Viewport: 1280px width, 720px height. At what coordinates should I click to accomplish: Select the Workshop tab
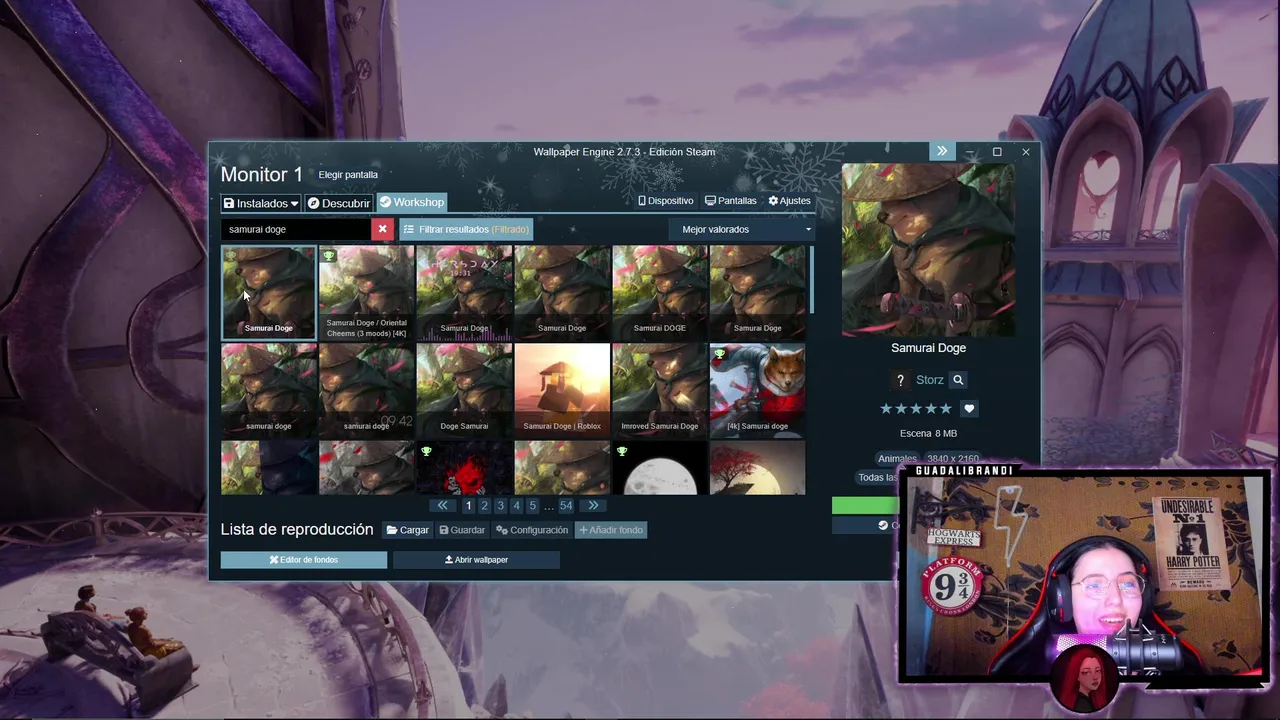(x=411, y=202)
